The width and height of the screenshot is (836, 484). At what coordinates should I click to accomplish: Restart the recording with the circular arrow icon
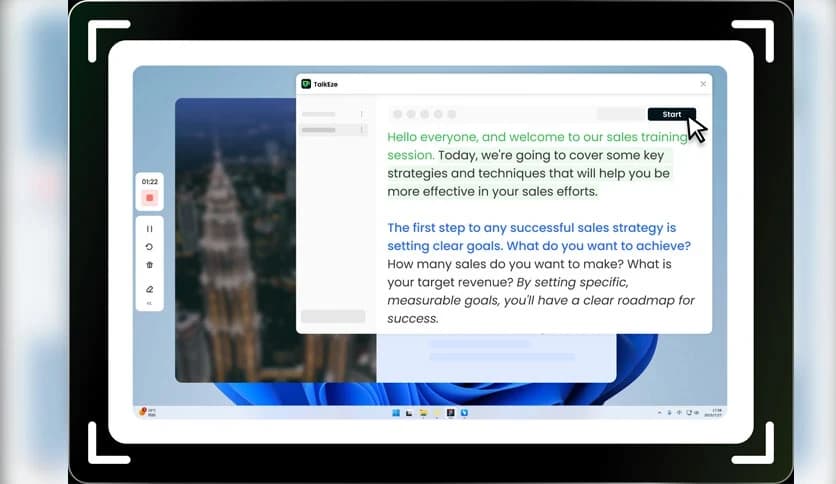[x=149, y=247]
